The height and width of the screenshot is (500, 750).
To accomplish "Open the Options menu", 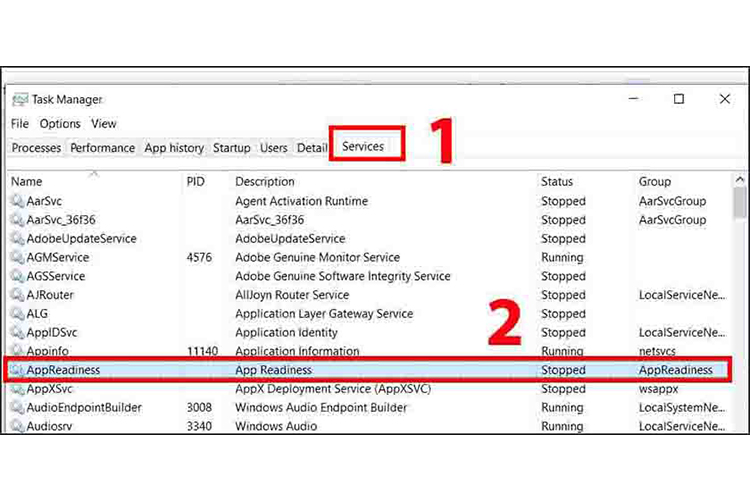I will [x=60, y=123].
